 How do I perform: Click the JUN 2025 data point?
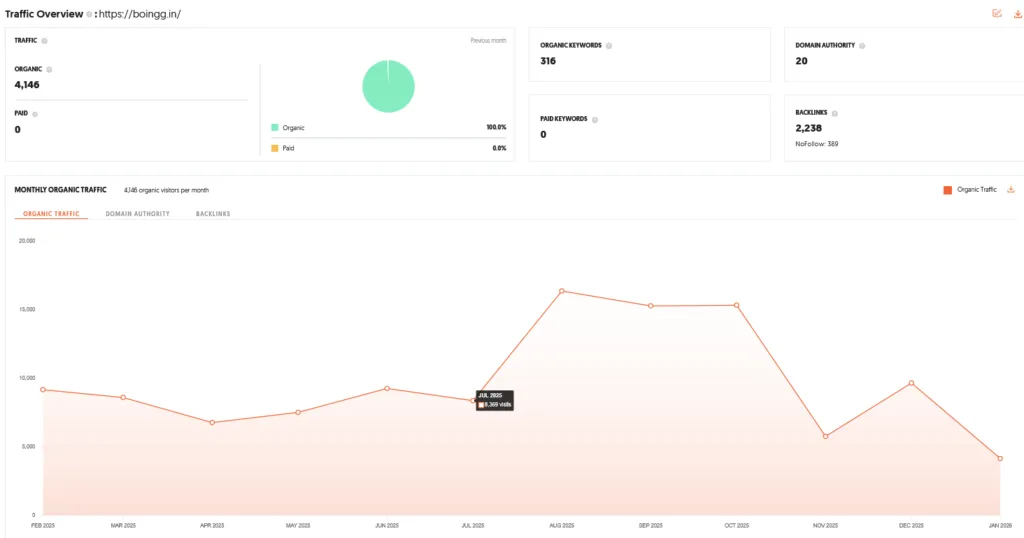click(x=387, y=388)
